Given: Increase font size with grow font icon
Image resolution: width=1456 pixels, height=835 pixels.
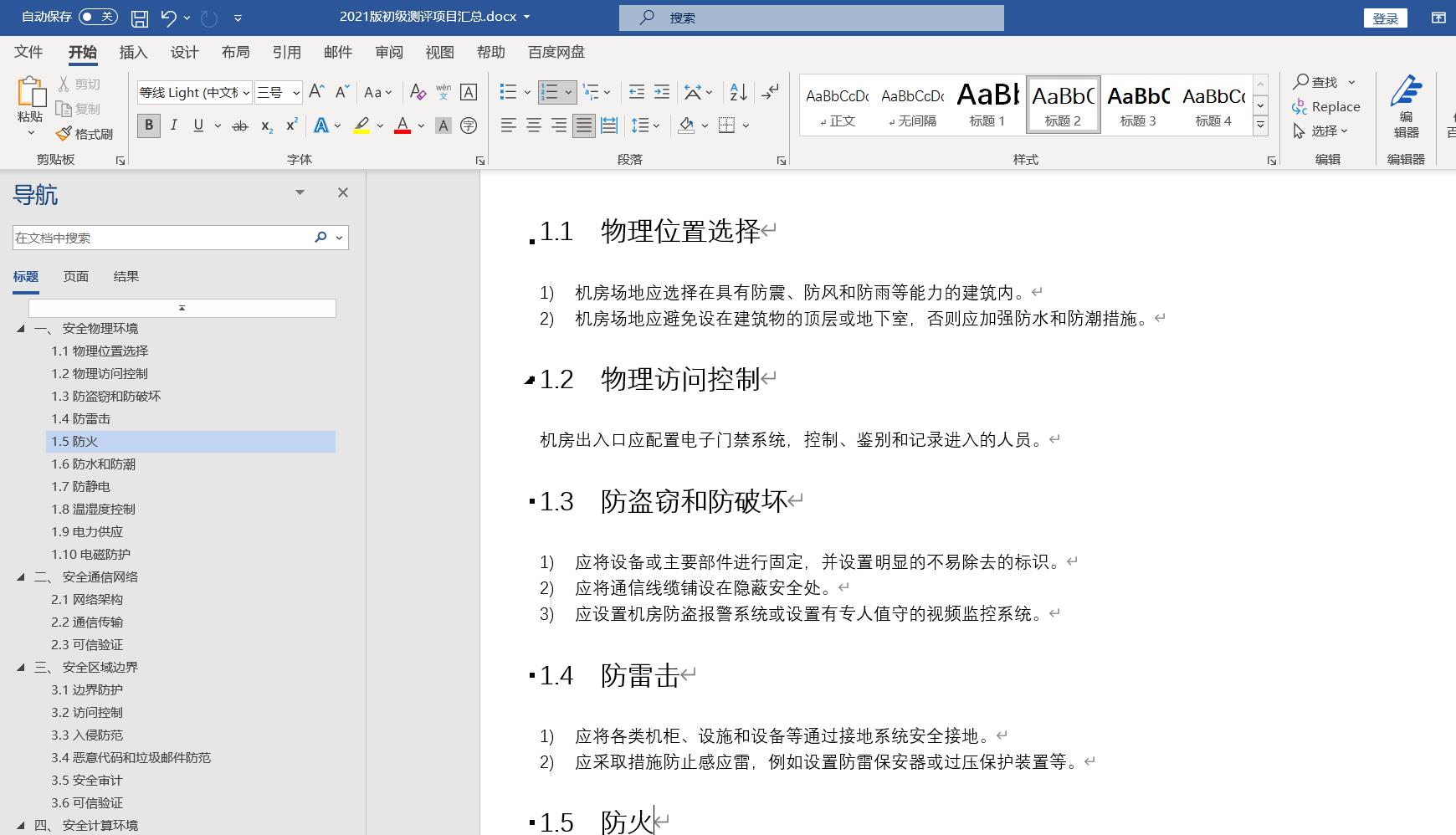Looking at the screenshot, I should [316, 92].
